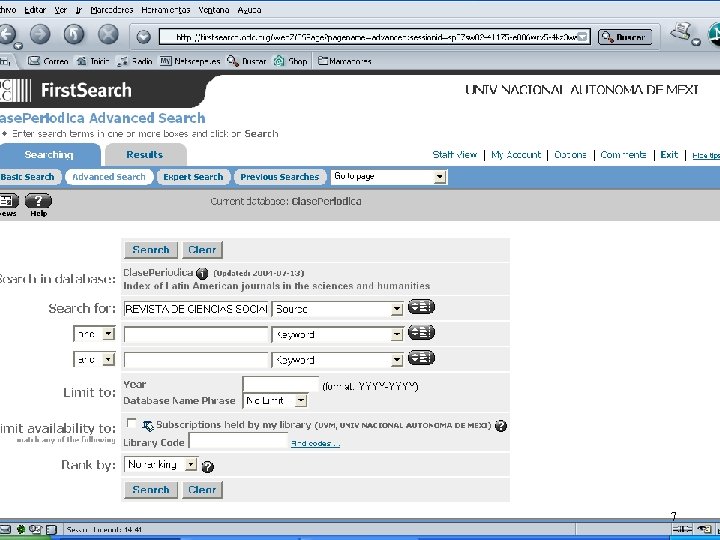Click Buscar in the personal toolbar
720x540 pixels.
click(247, 61)
